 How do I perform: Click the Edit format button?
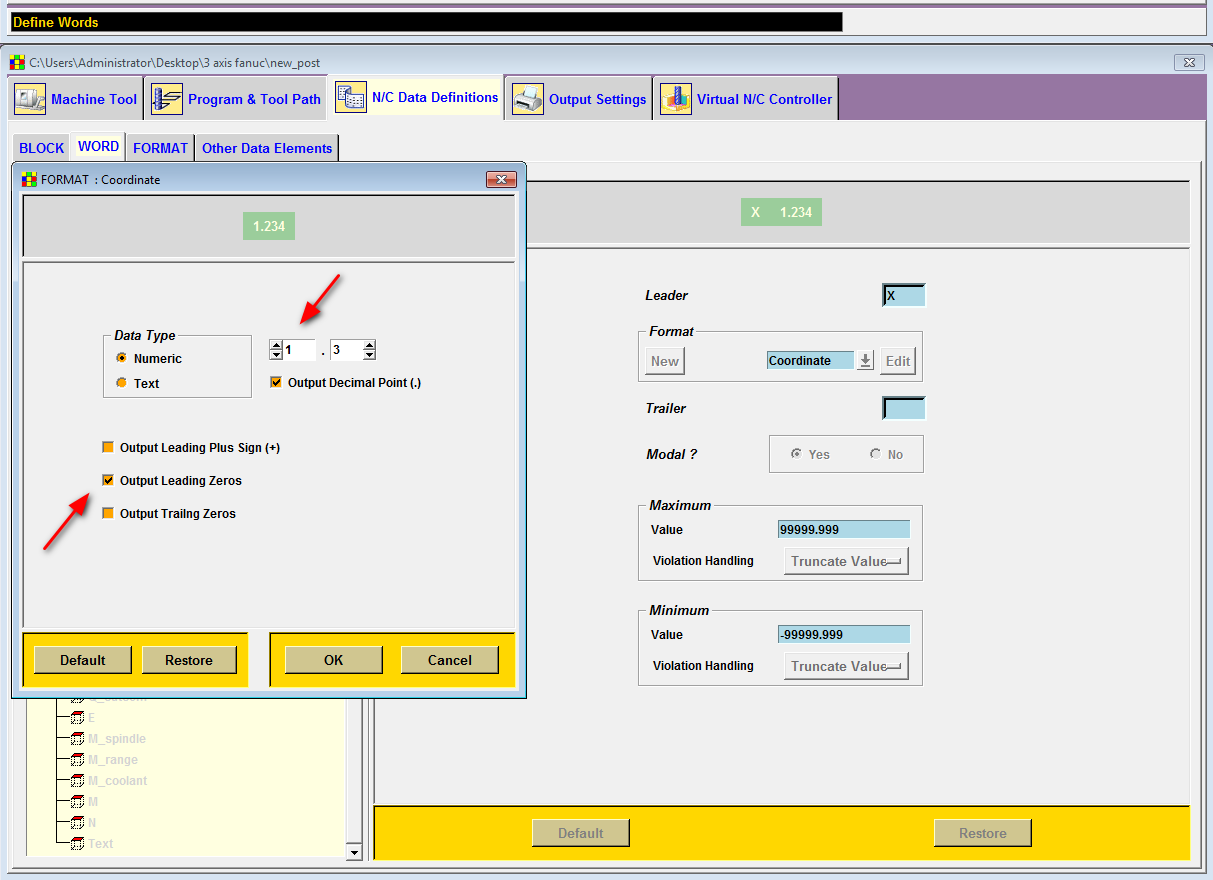click(898, 361)
